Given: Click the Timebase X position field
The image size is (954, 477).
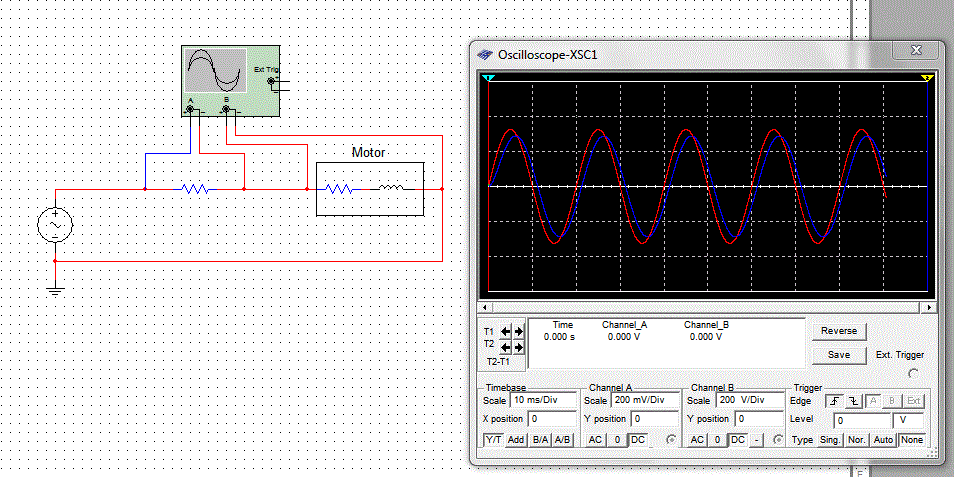Looking at the screenshot, I should pyautogui.click(x=552, y=419).
